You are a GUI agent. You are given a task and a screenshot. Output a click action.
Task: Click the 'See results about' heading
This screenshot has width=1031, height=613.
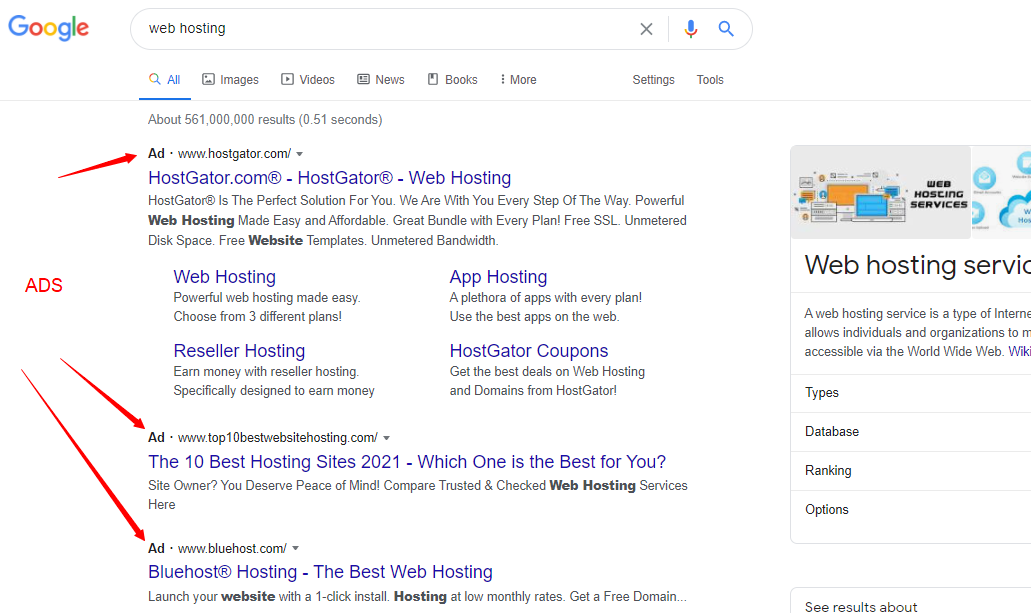click(861, 606)
